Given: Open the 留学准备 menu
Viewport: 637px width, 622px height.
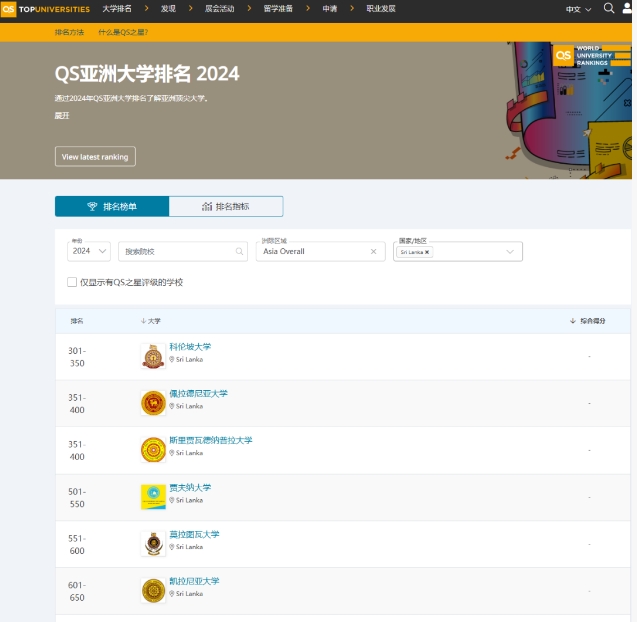Looking at the screenshot, I should coord(278,9).
